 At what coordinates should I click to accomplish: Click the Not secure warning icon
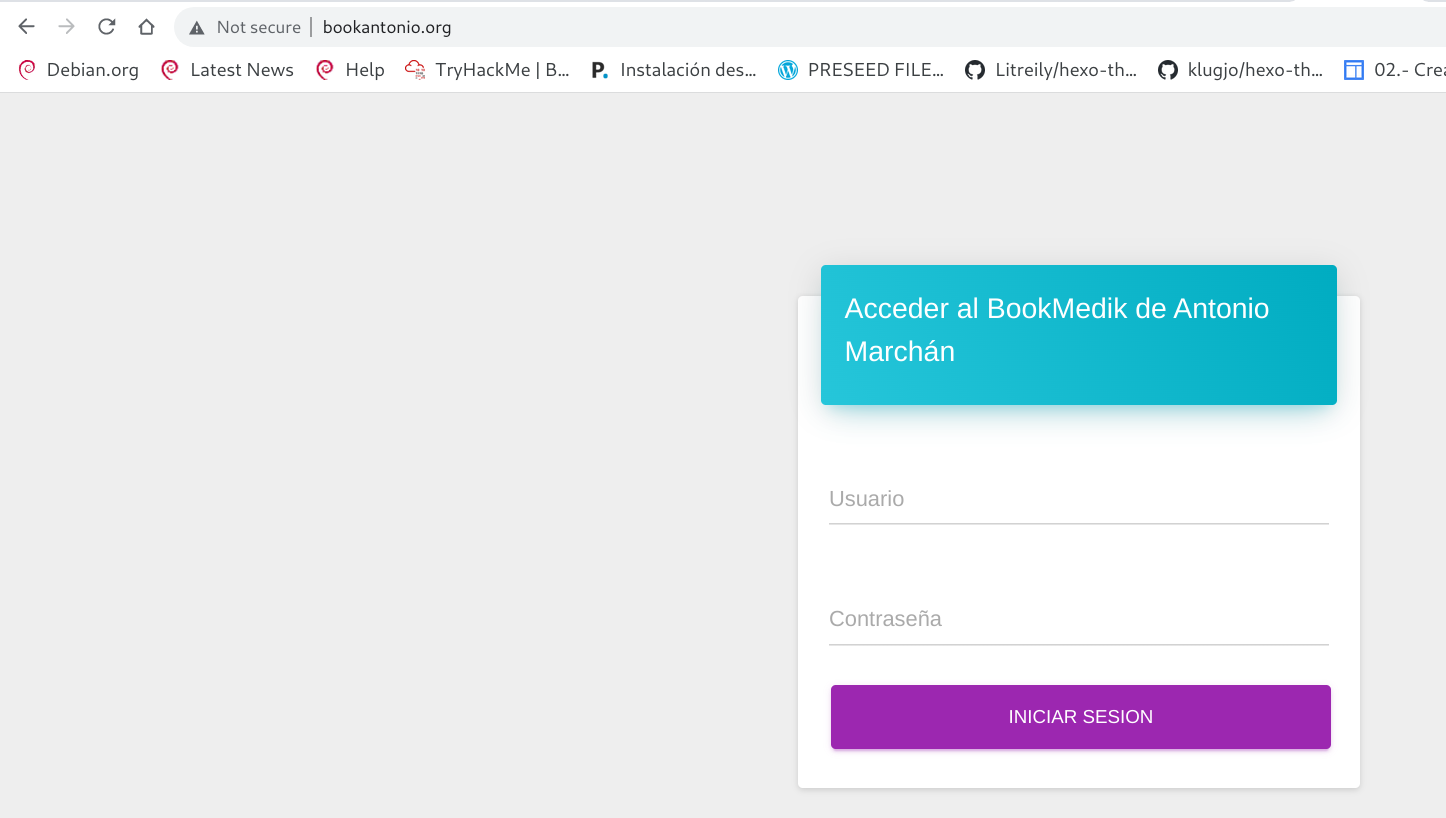[x=197, y=28]
